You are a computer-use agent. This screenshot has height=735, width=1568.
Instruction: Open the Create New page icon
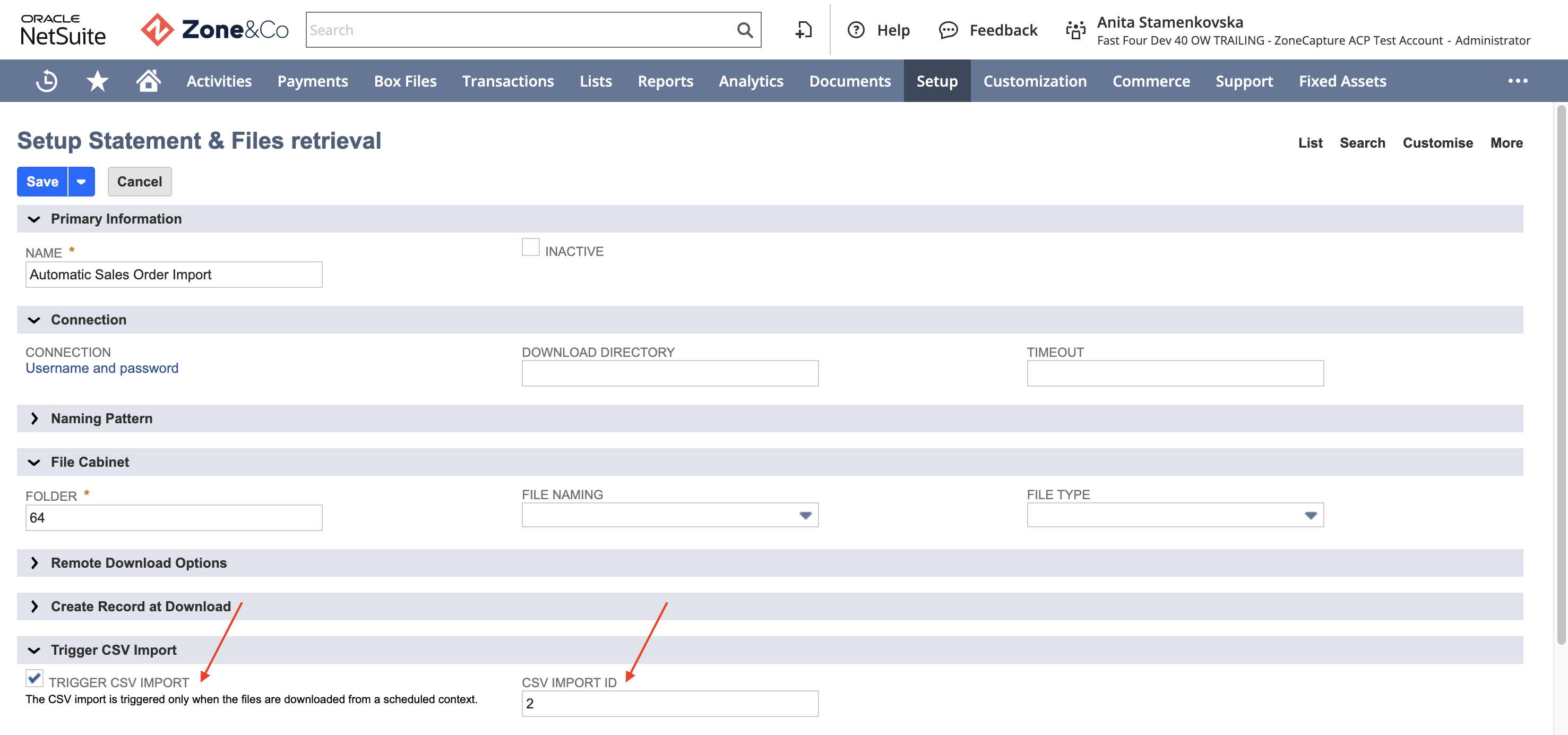pyautogui.click(x=804, y=30)
